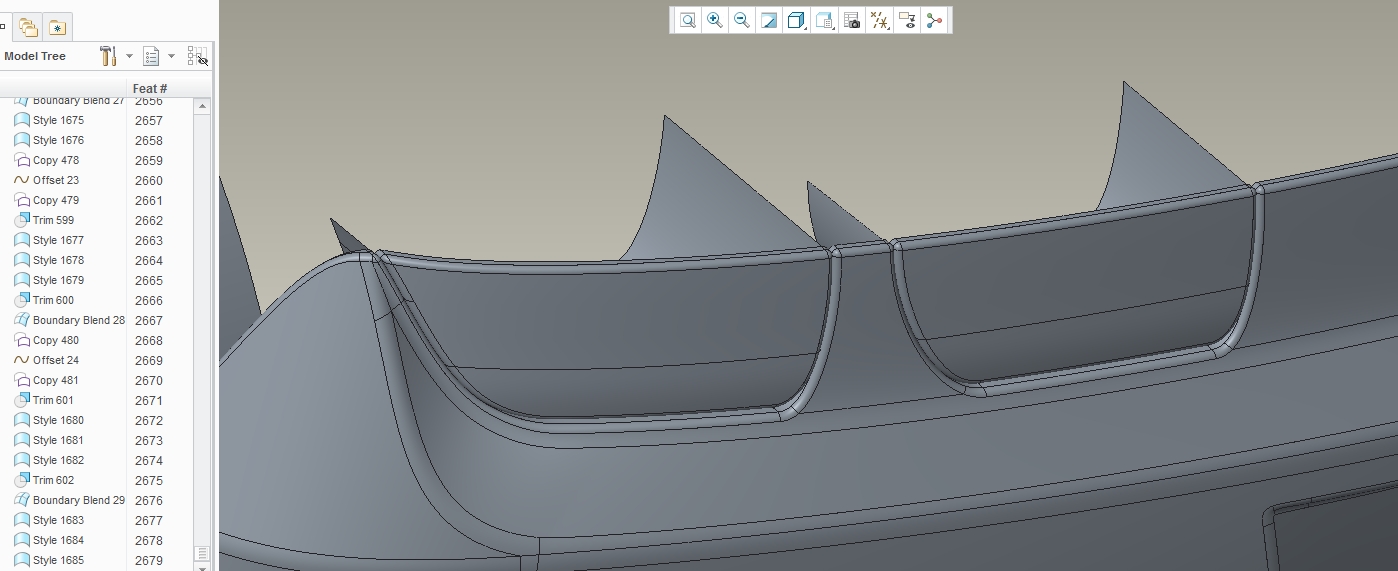The image size is (1398, 571).
Task: Select the Trim 599 feature
Action: [53, 220]
